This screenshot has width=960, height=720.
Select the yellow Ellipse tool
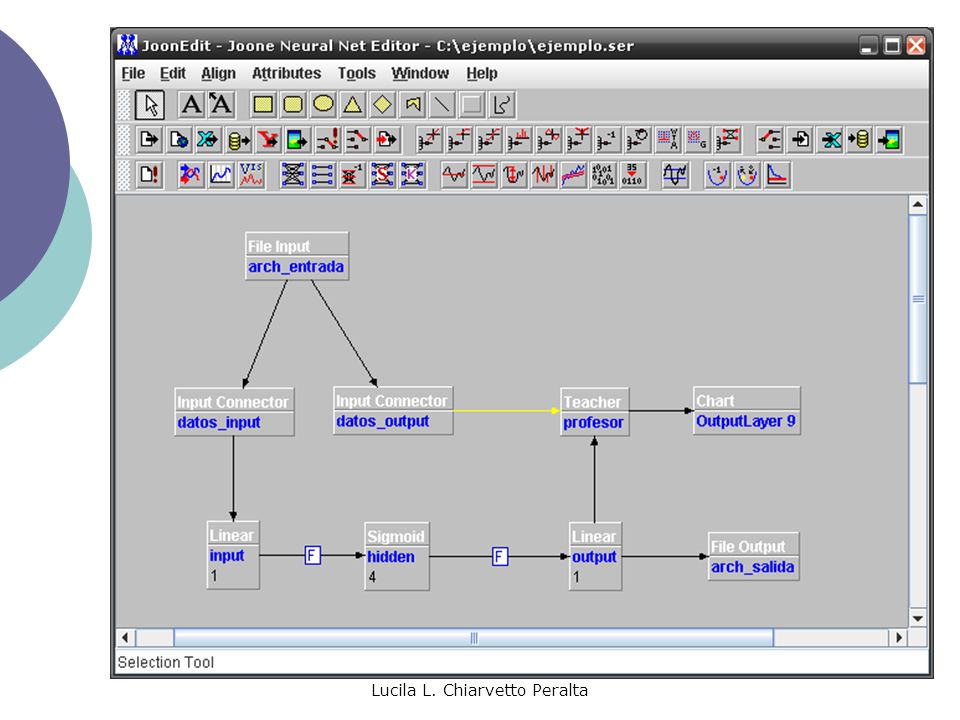(x=323, y=105)
